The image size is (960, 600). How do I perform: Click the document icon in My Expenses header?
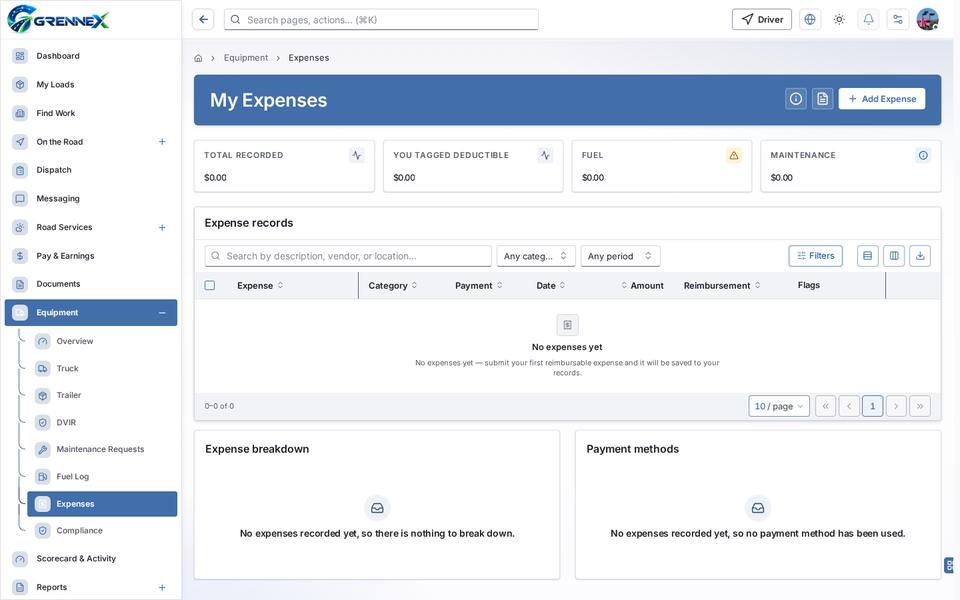click(x=822, y=99)
